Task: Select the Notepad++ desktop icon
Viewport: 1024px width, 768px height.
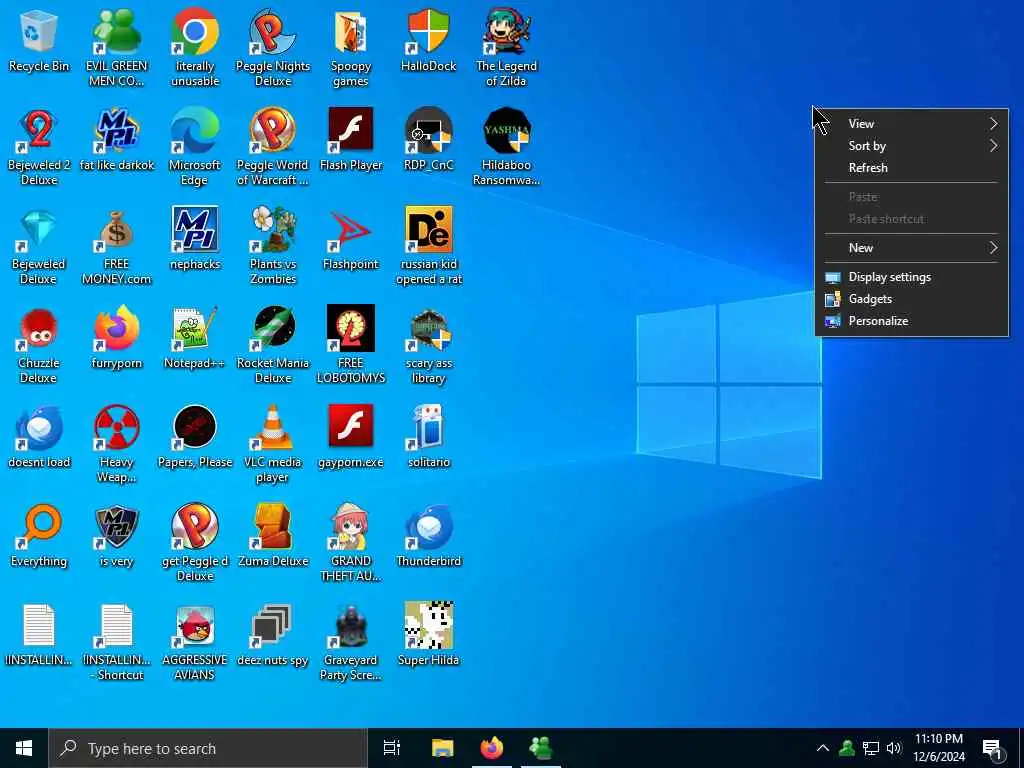Action: pyautogui.click(x=195, y=328)
